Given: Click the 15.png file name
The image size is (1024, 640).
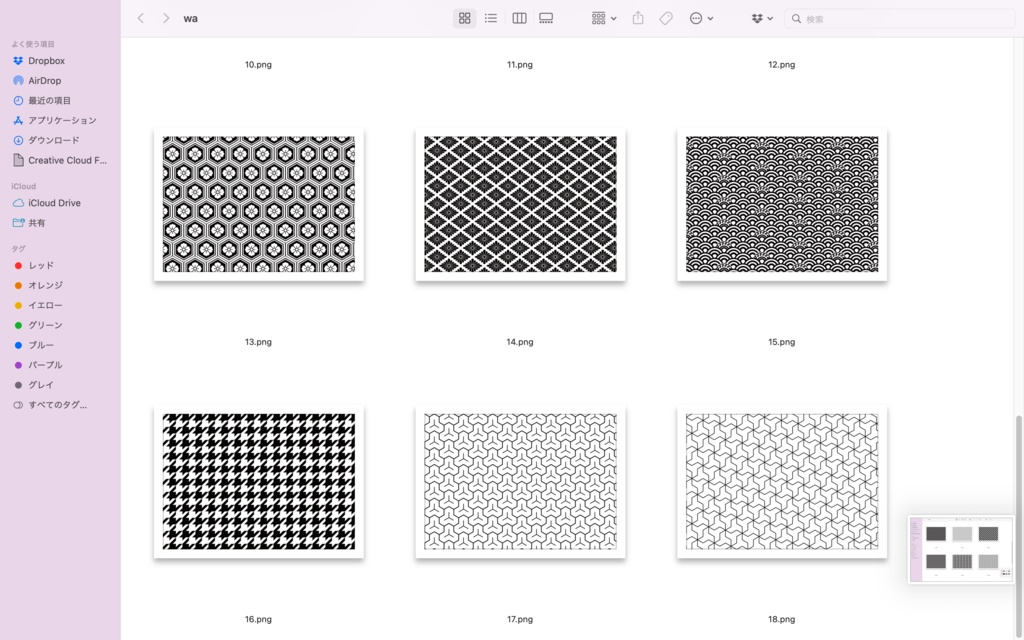Looking at the screenshot, I should coord(782,342).
